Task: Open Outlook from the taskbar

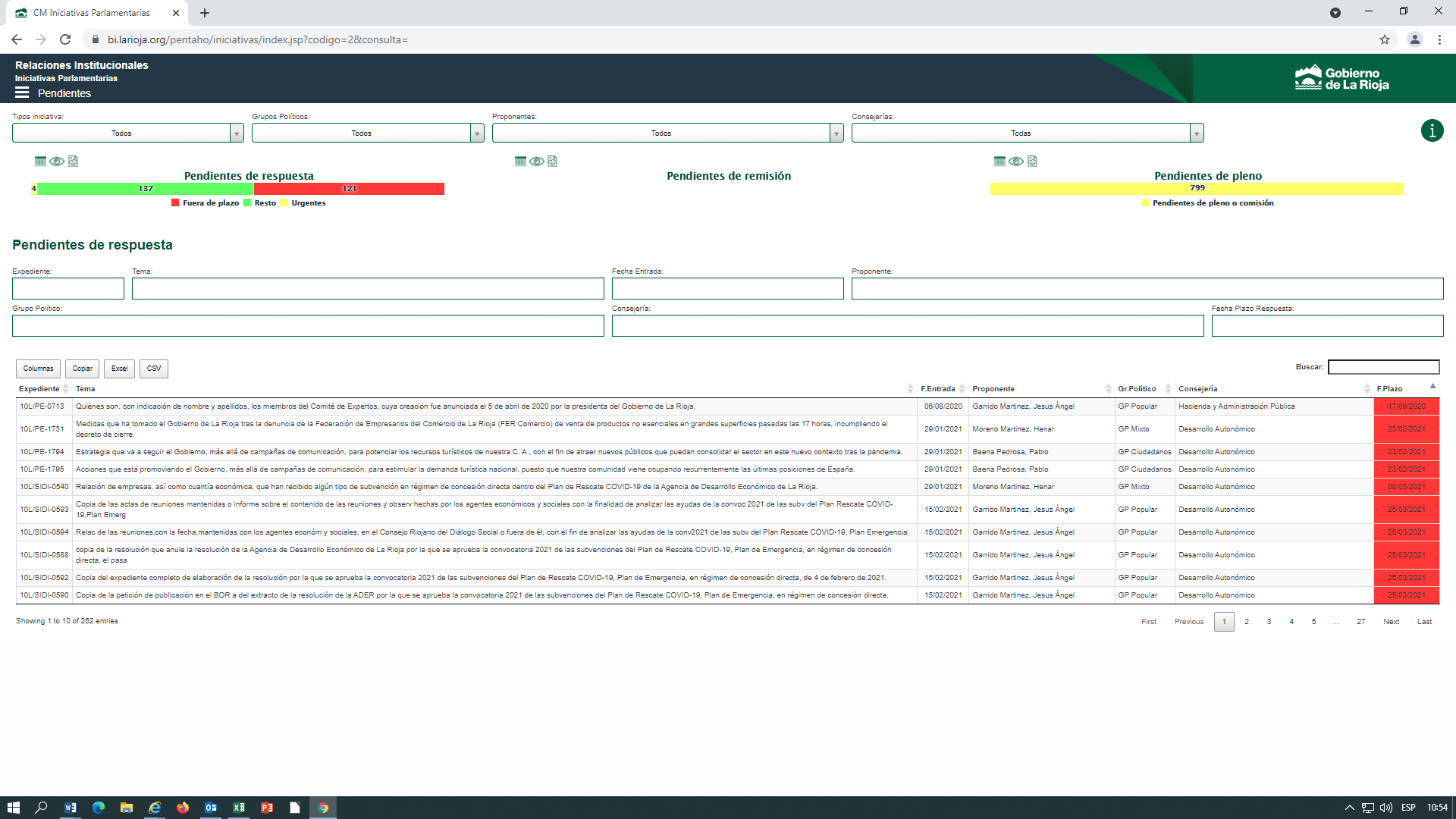Action: click(x=211, y=808)
